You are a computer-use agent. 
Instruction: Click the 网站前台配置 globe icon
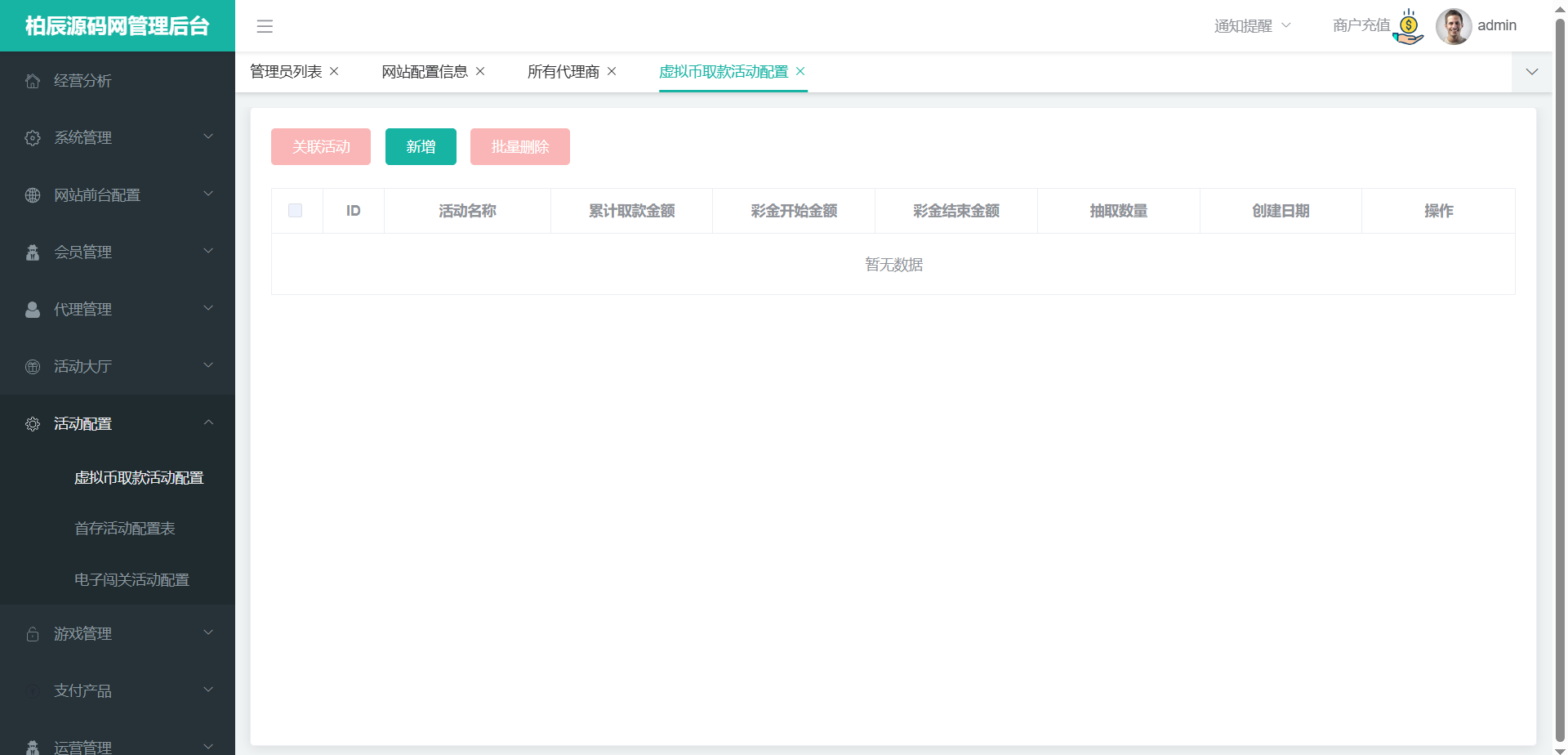33,195
